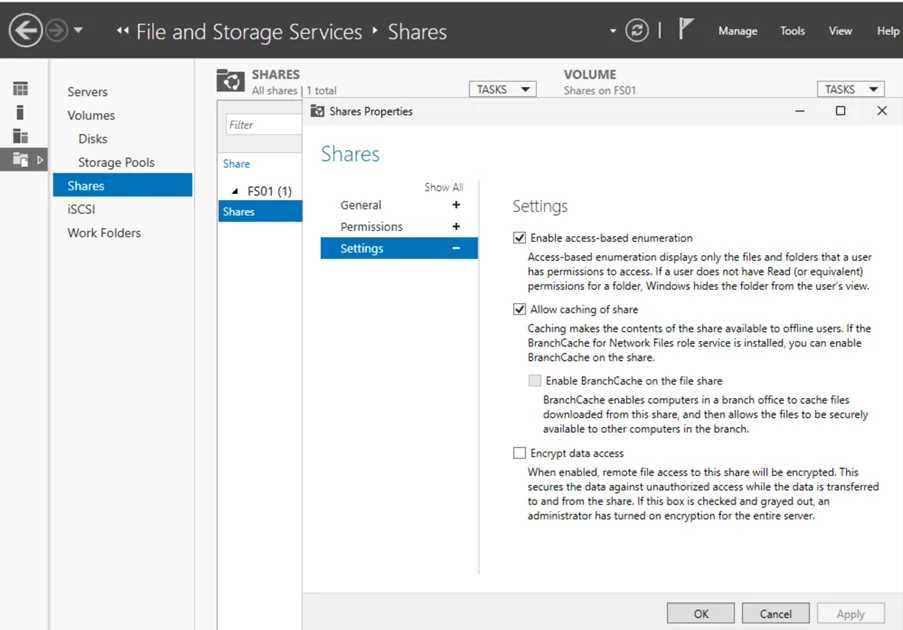Minimize the Shares Properties dialog
The width and height of the screenshot is (903, 630).
click(x=799, y=111)
